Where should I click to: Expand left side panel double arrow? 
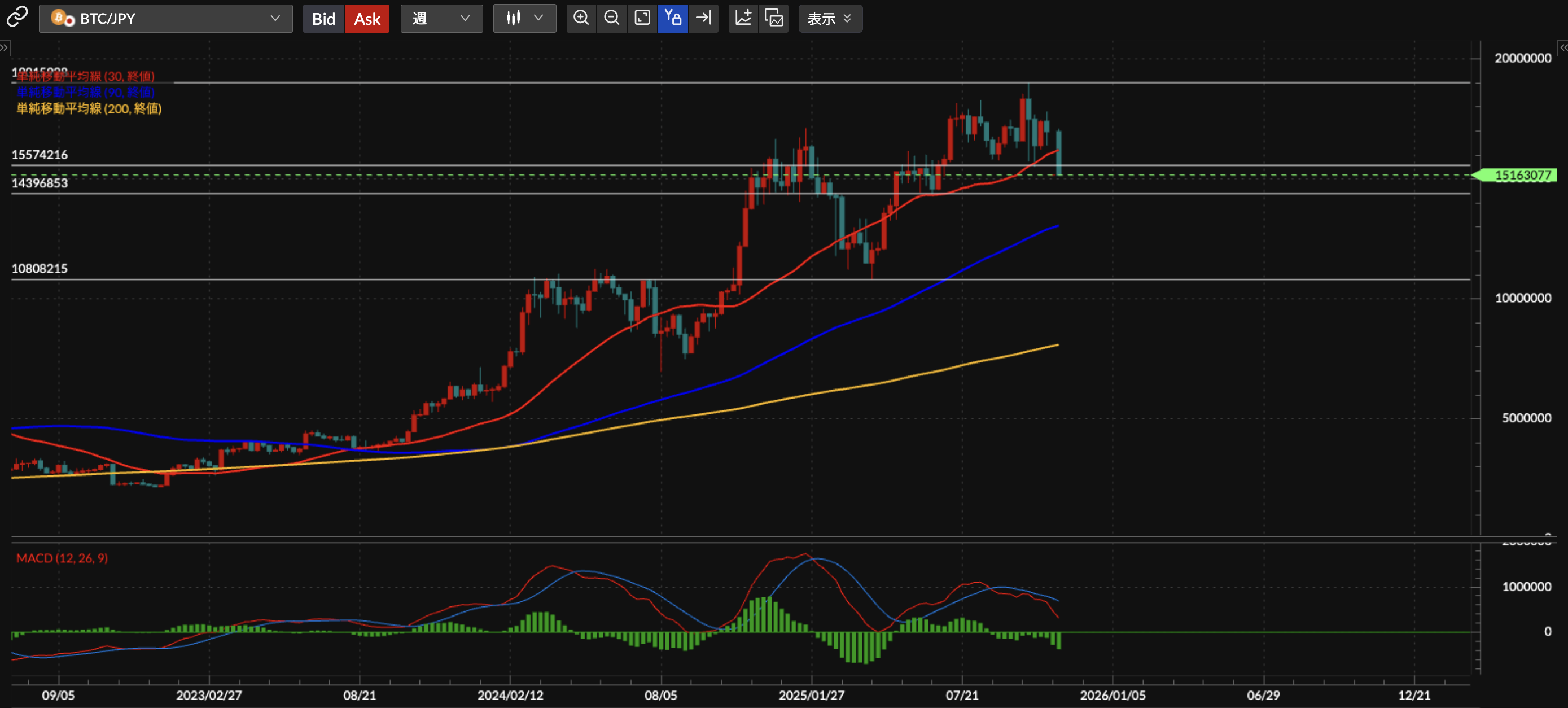tap(5, 47)
